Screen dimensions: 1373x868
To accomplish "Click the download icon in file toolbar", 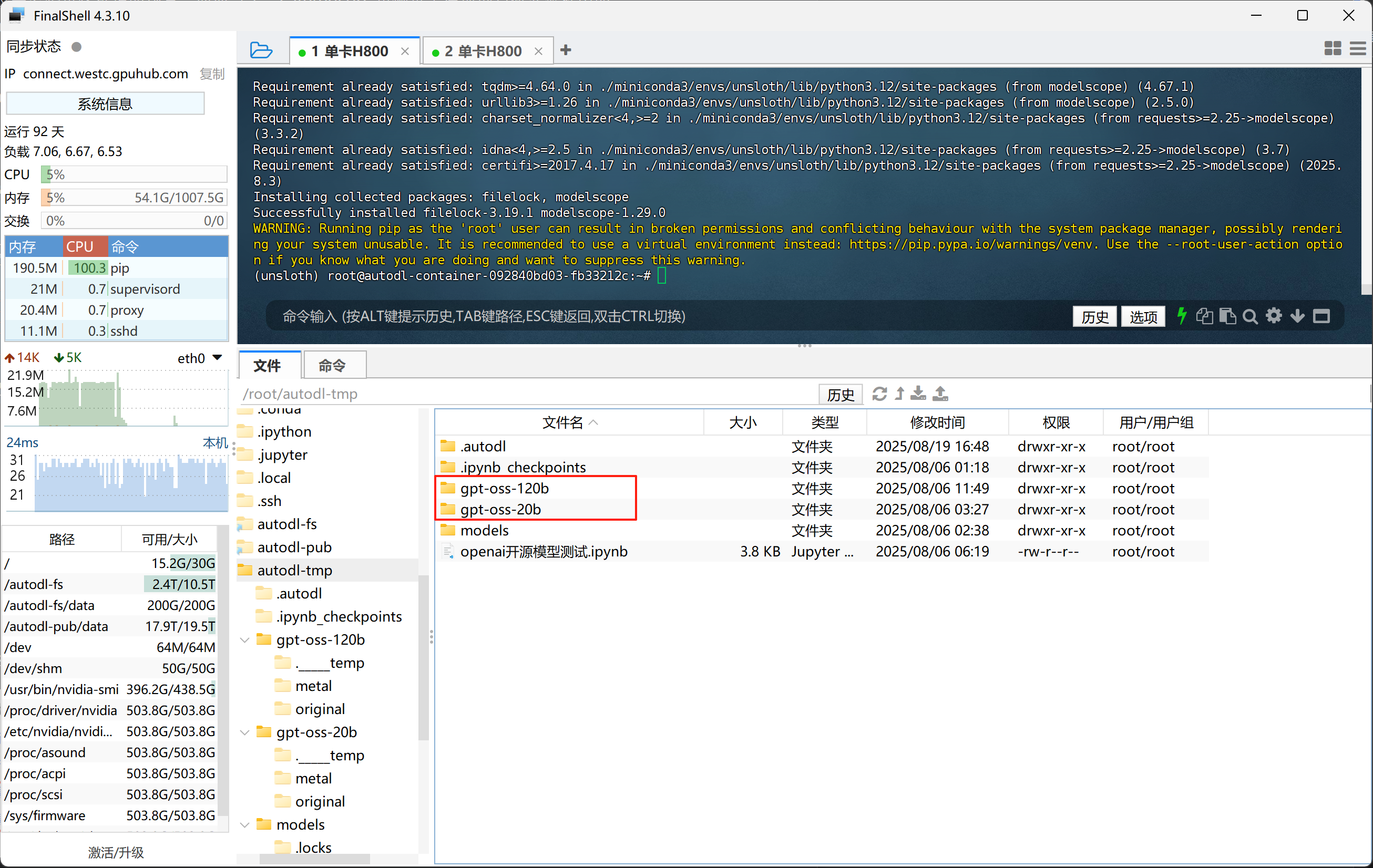I will click(x=918, y=394).
